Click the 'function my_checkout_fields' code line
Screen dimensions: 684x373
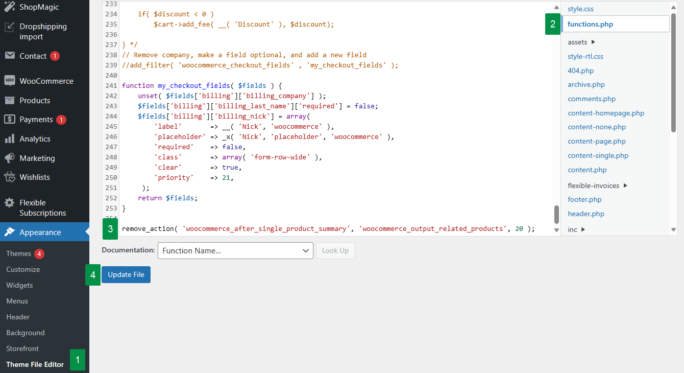pos(202,86)
